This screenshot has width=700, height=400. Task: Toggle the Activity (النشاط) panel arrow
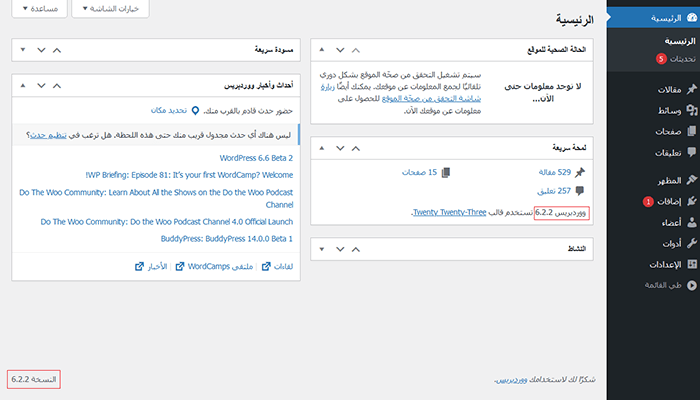tap(323, 248)
